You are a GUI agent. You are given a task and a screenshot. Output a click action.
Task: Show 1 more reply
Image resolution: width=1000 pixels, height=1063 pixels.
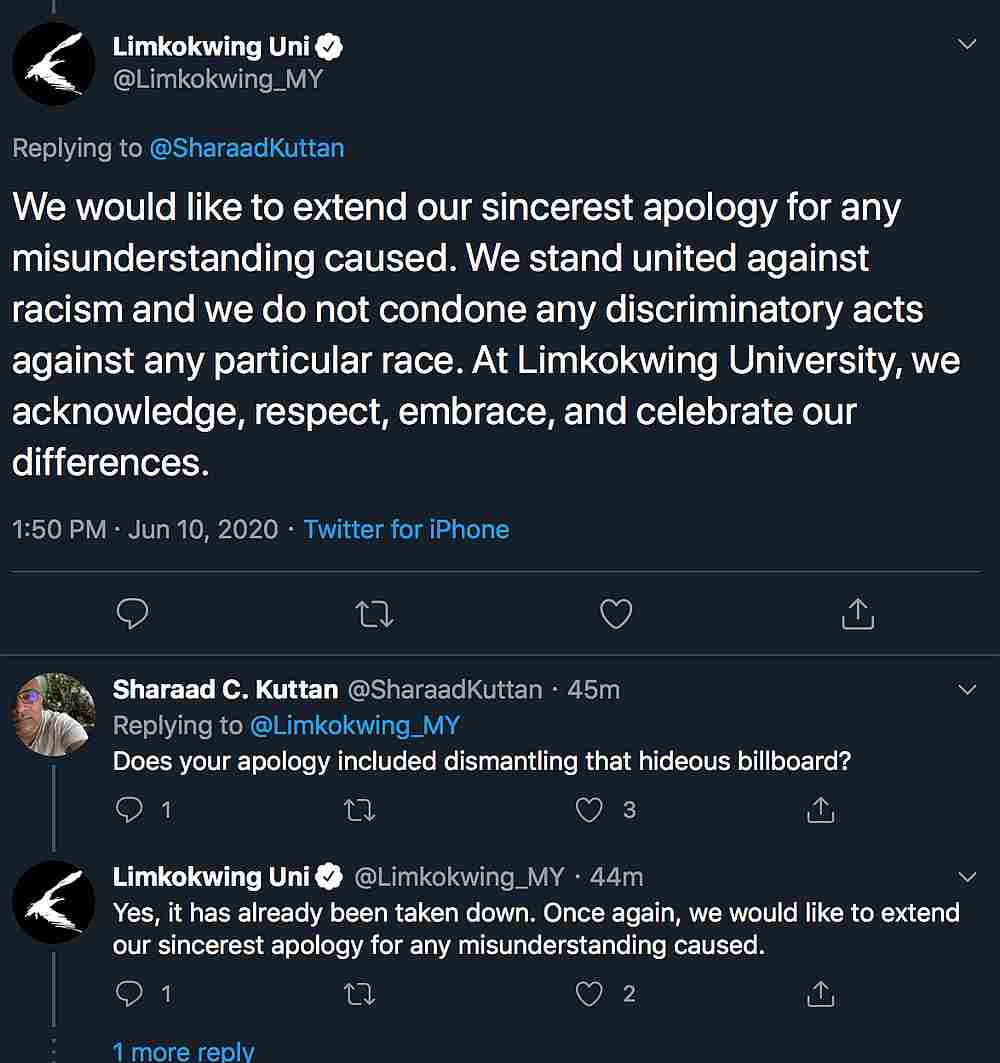tap(184, 1051)
